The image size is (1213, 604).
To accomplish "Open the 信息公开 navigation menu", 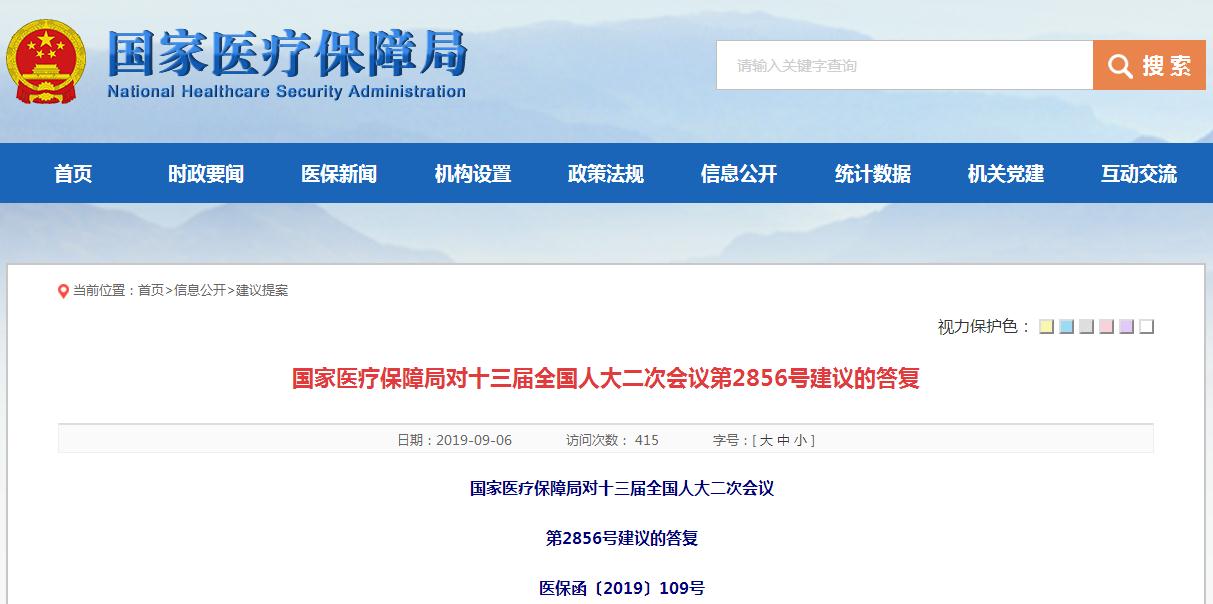I will [736, 172].
